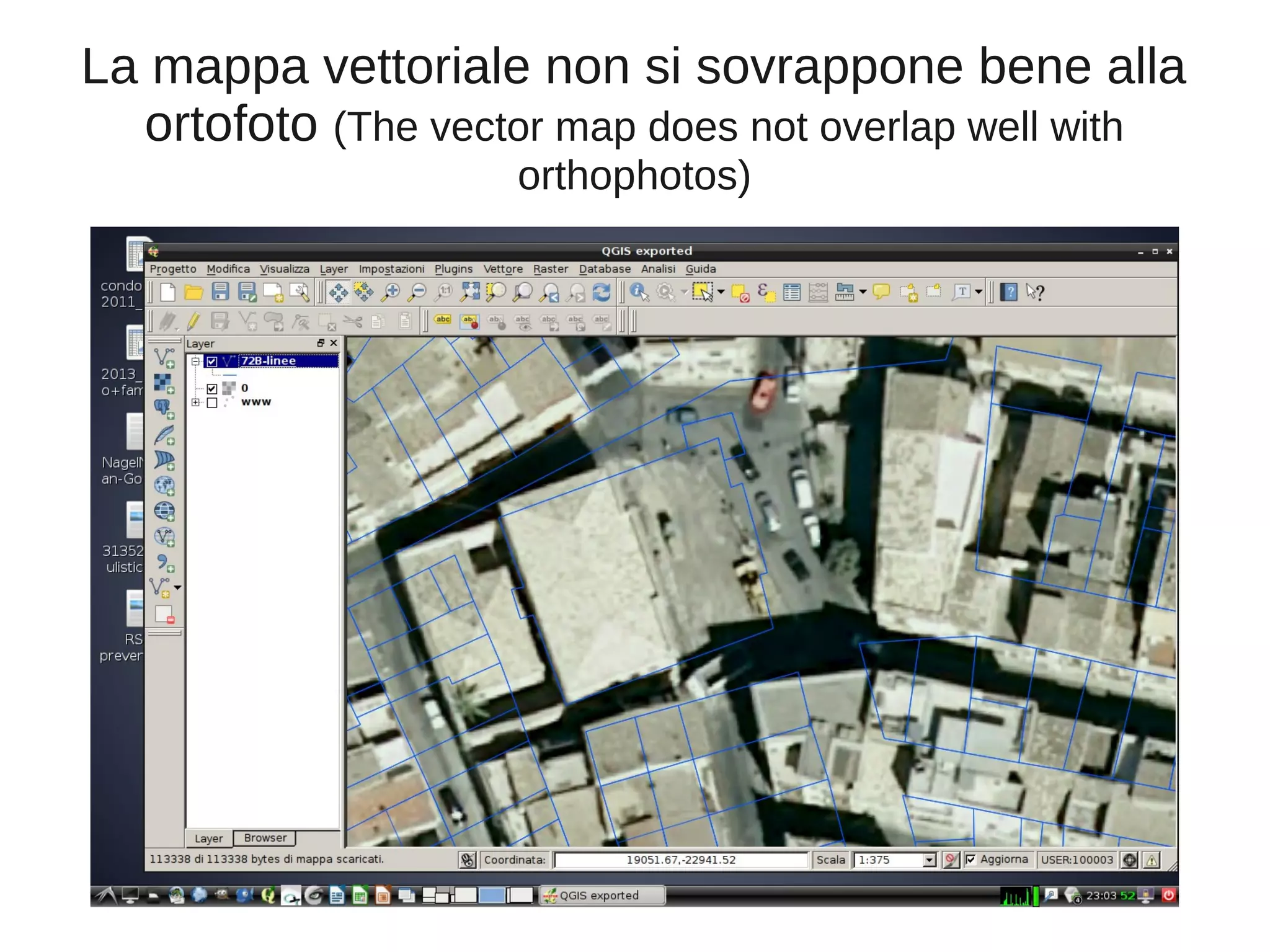Screen dimensions: 1270x952
Task: Click the messages warning triangle icon
Action: tap(1152, 860)
